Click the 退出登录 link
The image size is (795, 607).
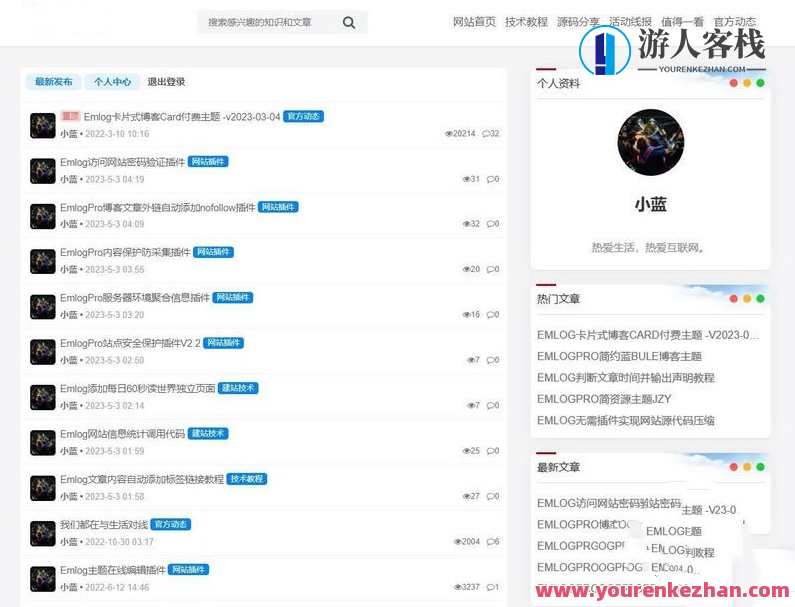166,82
